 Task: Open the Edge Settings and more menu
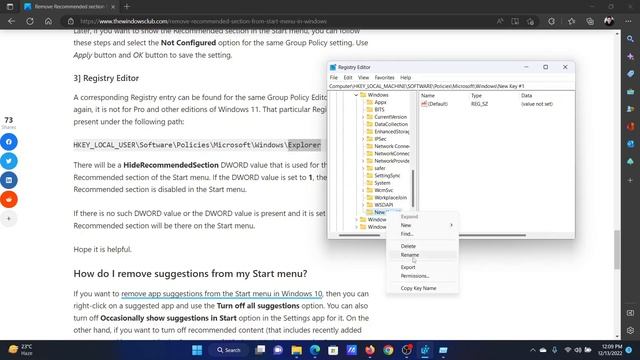tap(628, 21)
